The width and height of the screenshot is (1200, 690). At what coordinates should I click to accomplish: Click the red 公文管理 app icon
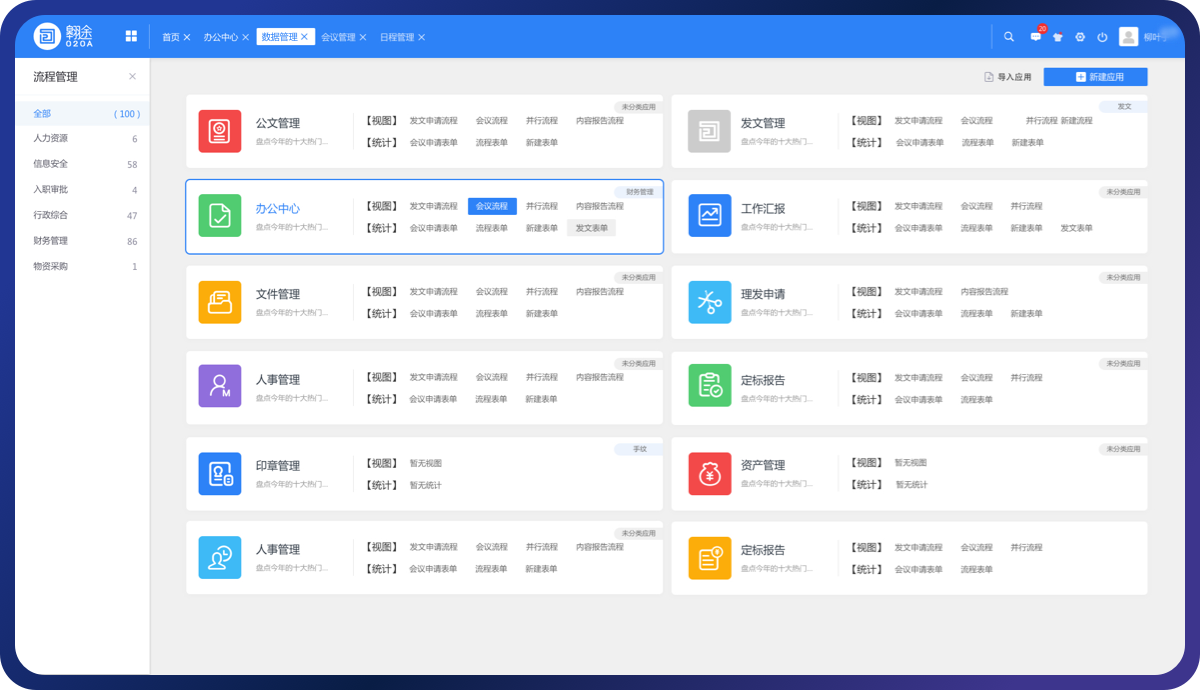(219, 131)
